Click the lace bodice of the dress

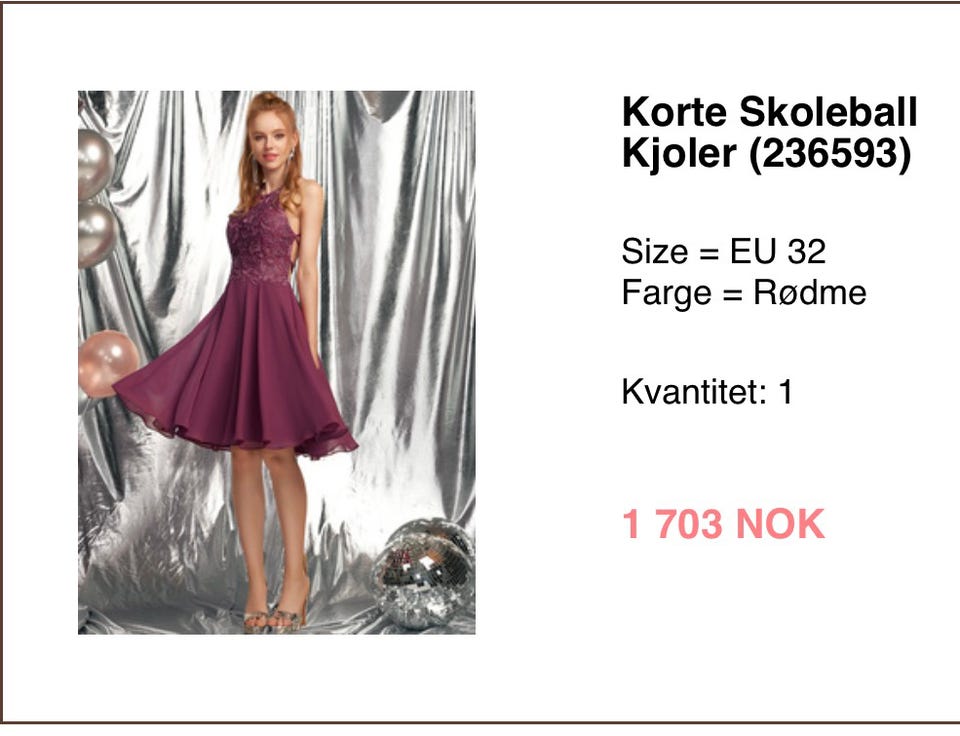pyautogui.click(x=261, y=242)
